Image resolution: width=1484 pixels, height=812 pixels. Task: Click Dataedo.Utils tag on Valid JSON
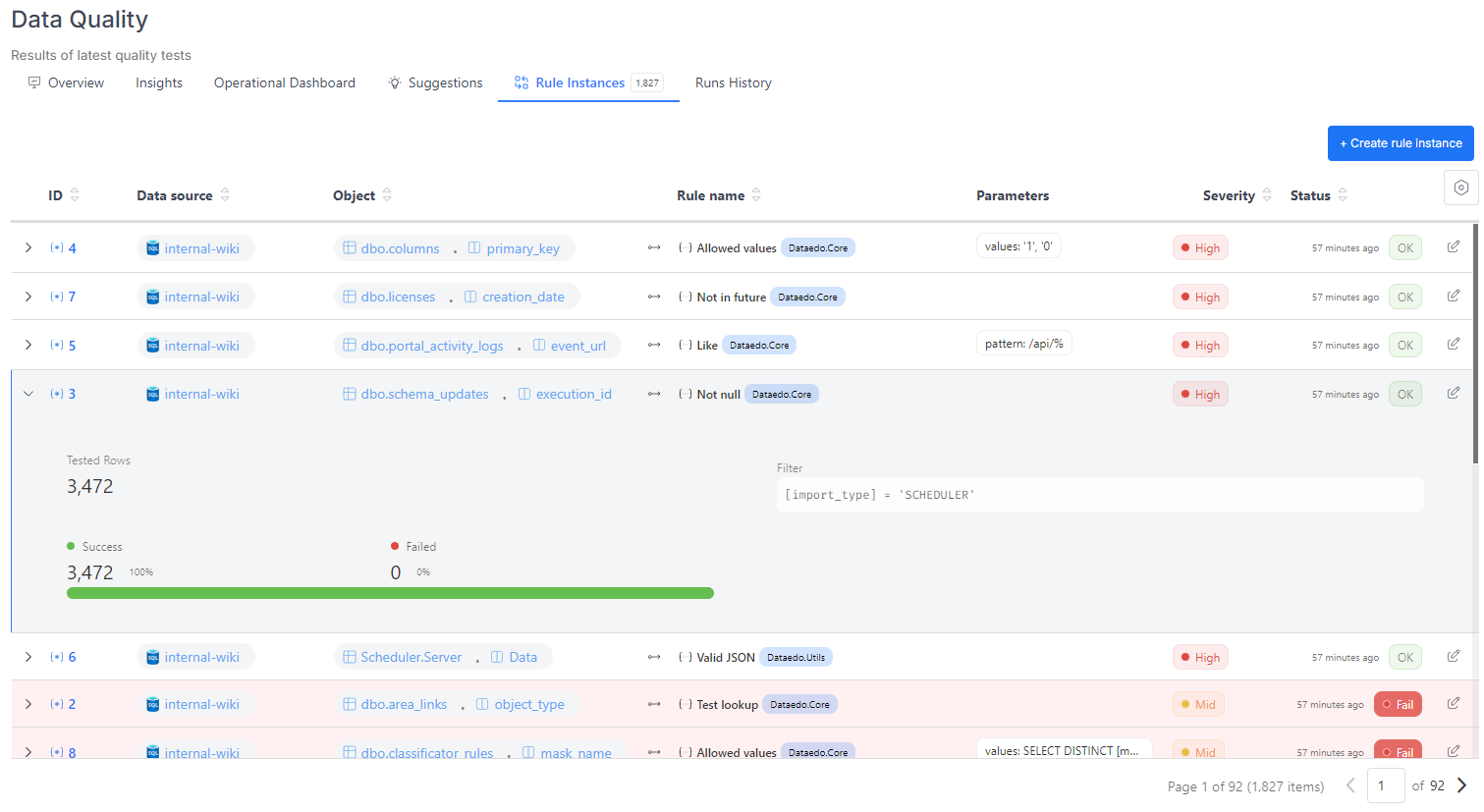point(796,657)
